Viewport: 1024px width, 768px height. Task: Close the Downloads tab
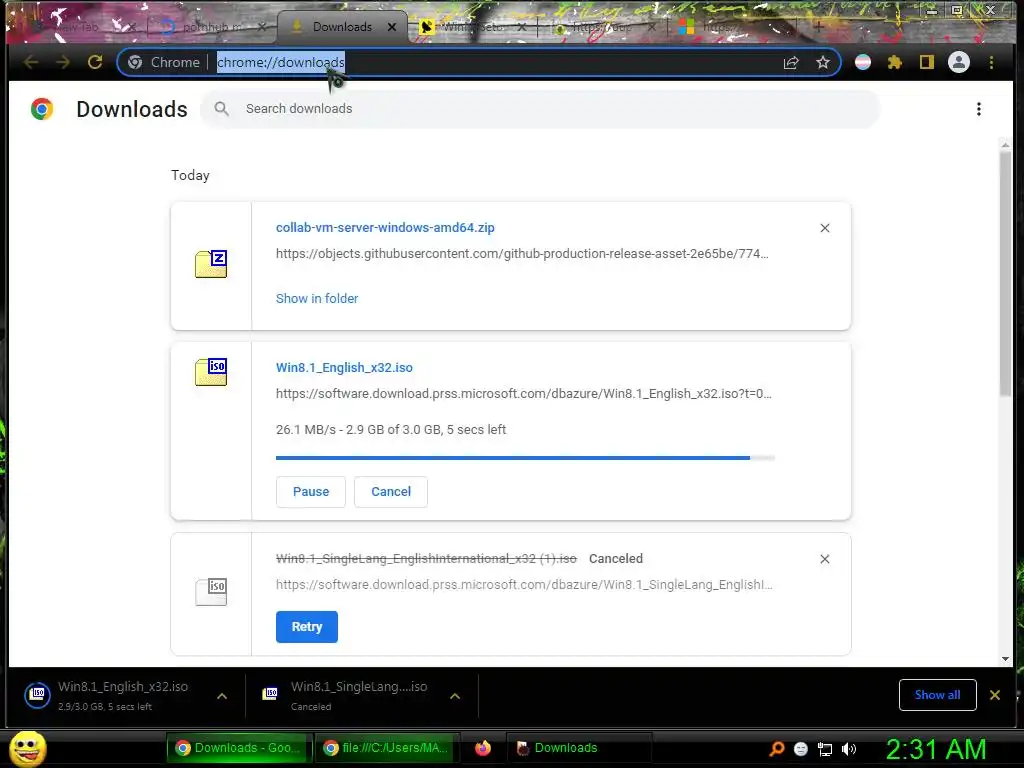pos(392,27)
